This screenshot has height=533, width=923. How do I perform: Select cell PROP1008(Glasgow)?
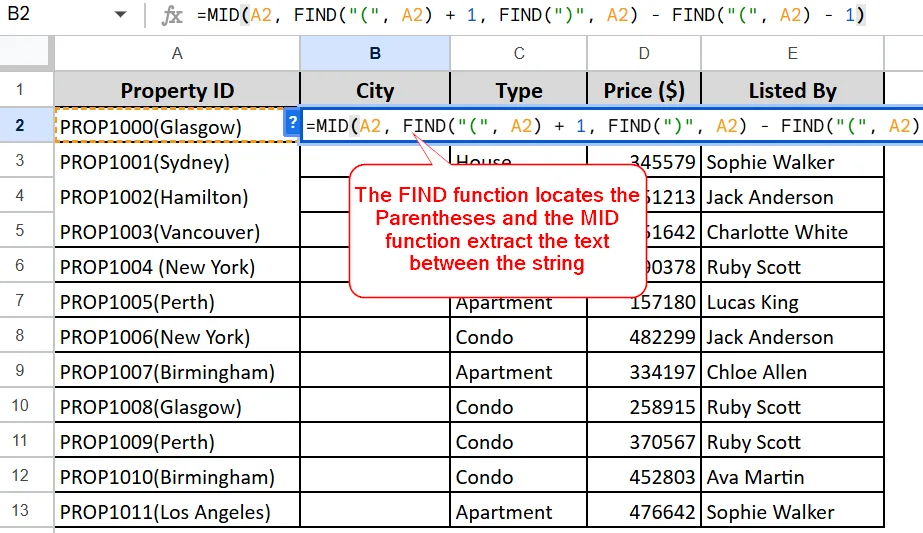(177, 406)
